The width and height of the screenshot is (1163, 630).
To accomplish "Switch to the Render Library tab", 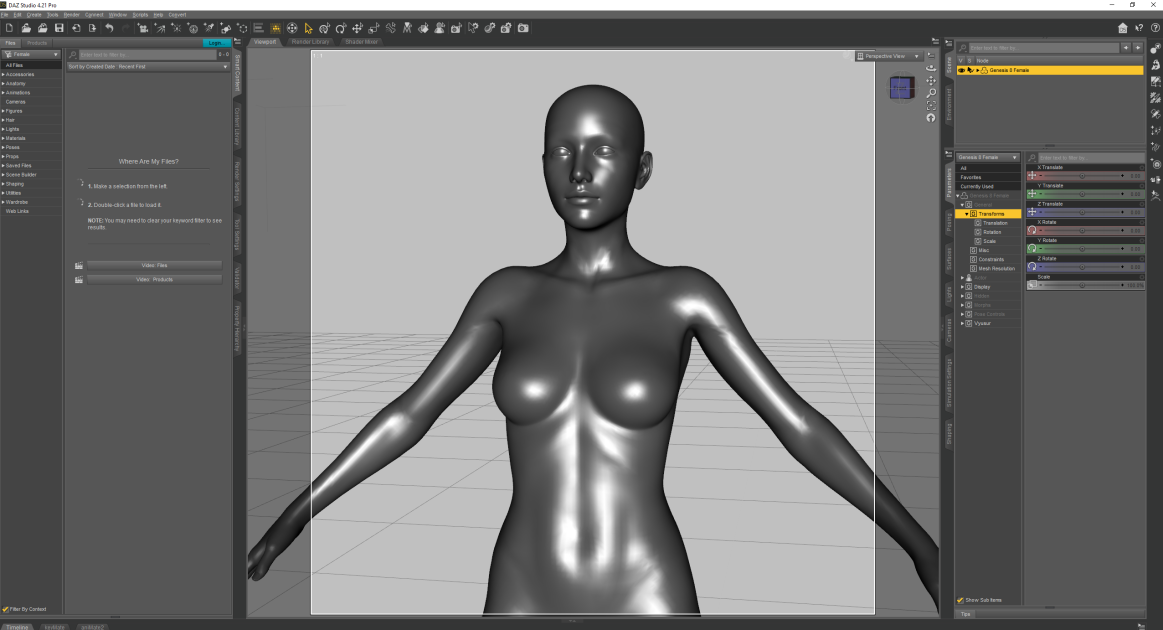I will [310, 42].
